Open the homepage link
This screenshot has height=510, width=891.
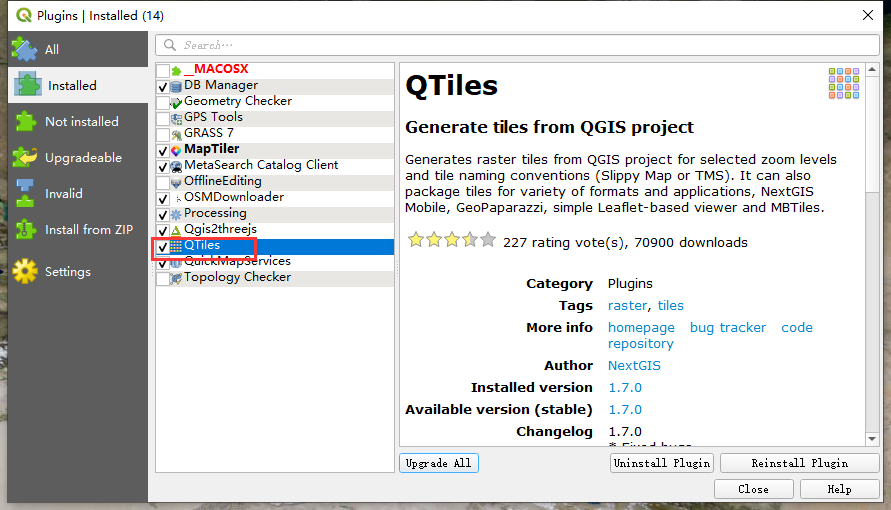(x=641, y=328)
